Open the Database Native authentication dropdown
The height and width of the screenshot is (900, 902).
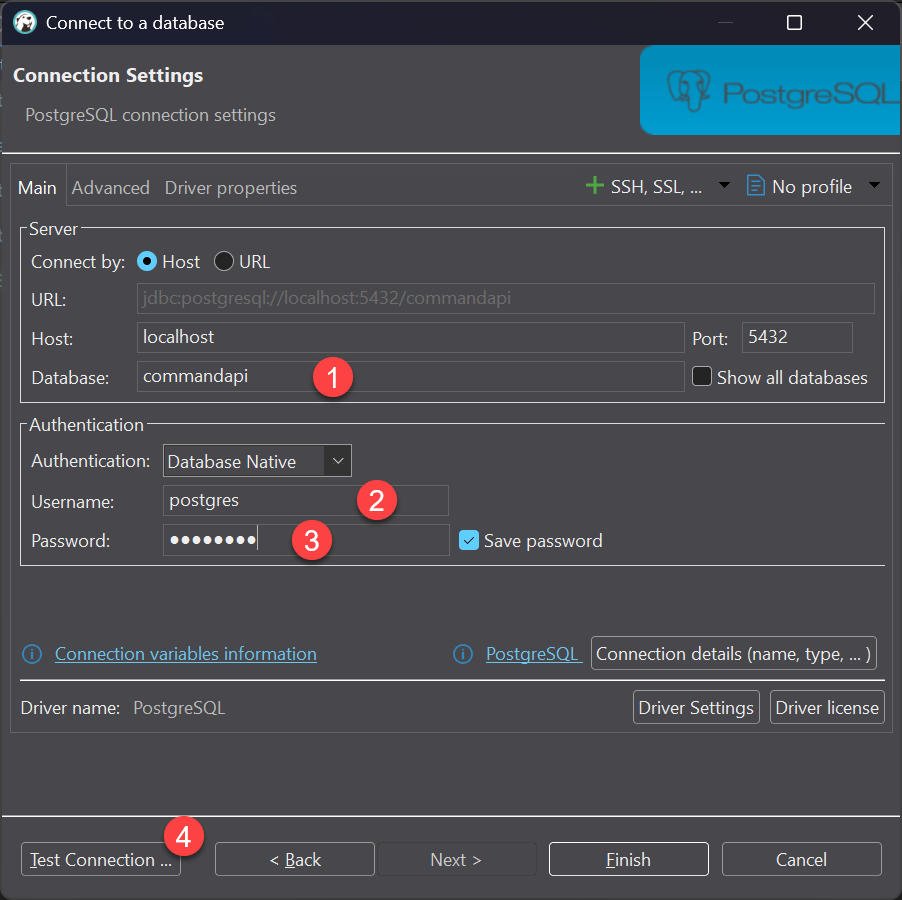(338, 461)
